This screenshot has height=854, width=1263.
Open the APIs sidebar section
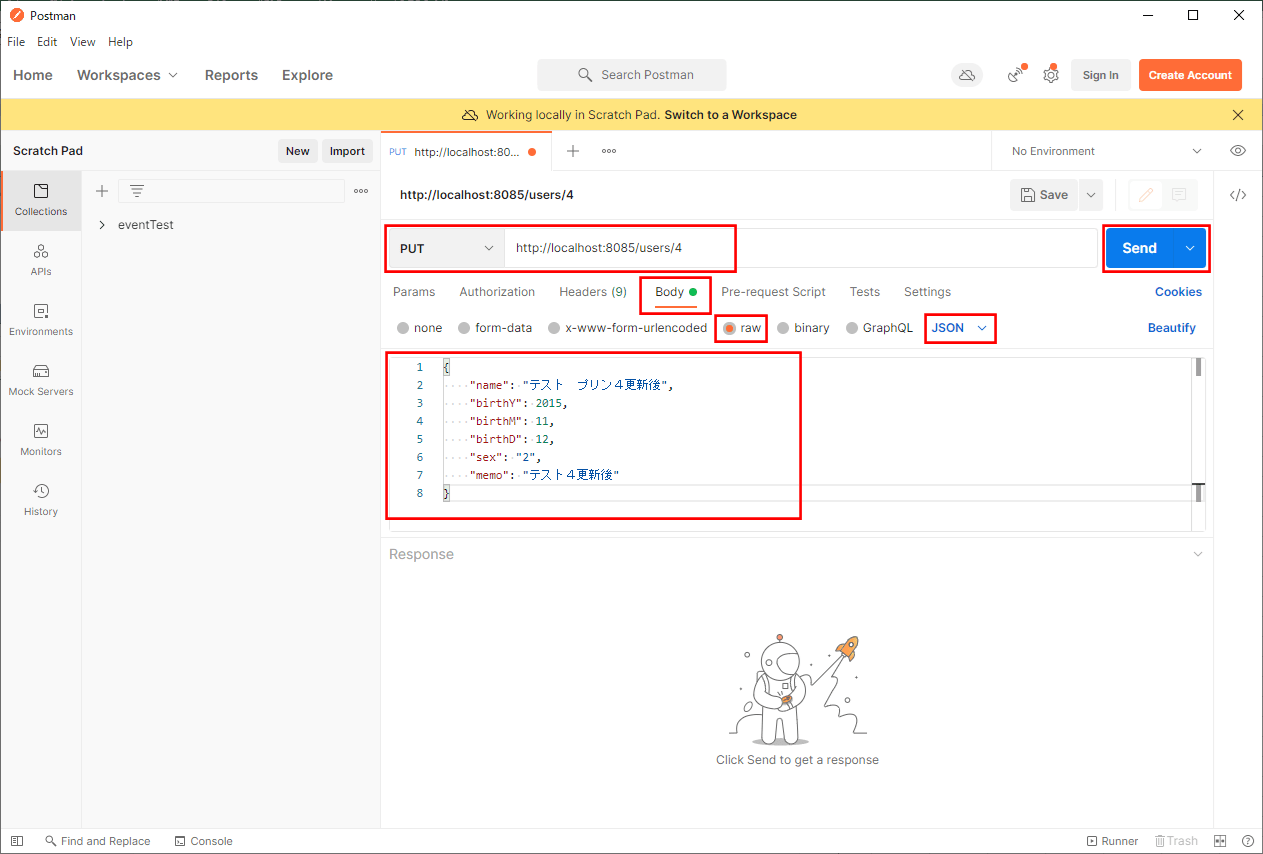(x=40, y=259)
